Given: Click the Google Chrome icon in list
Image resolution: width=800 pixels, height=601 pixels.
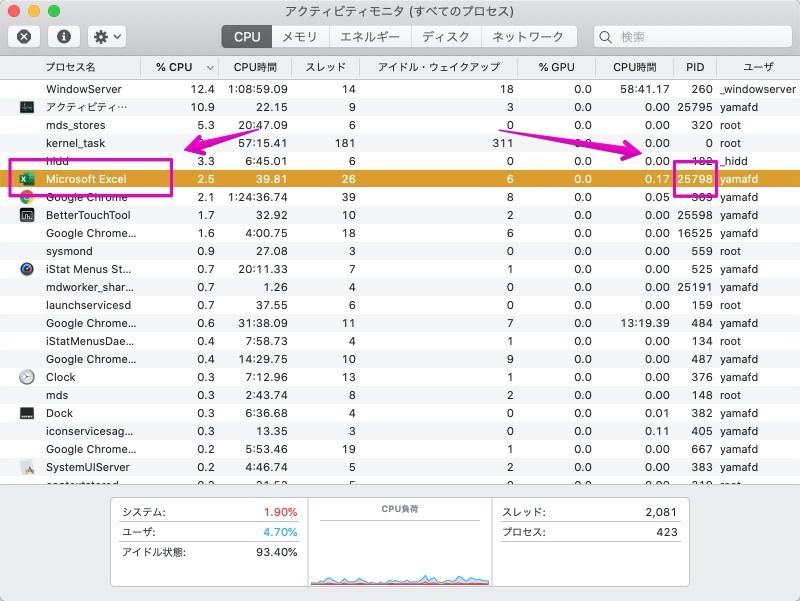Looking at the screenshot, I should click(27, 197).
